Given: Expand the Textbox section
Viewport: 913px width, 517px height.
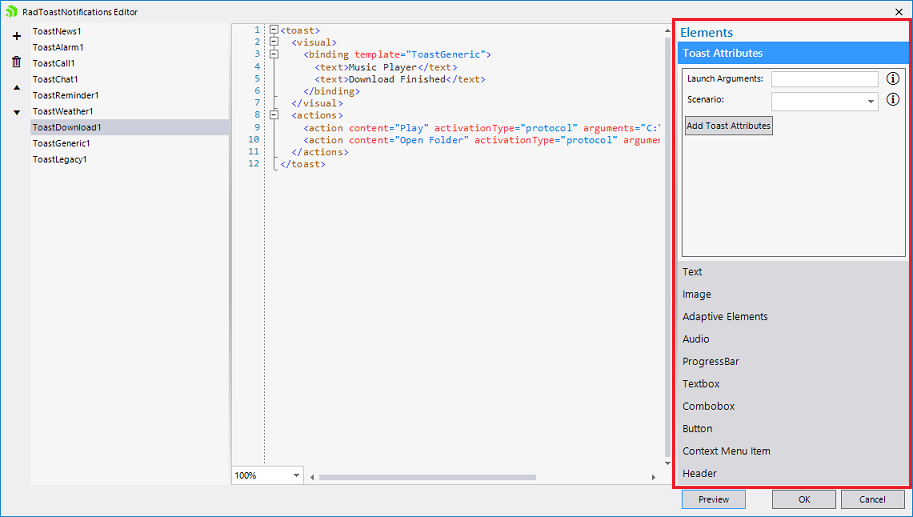Looking at the screenshot, I should pyautogui.click(x=793, y=384).
